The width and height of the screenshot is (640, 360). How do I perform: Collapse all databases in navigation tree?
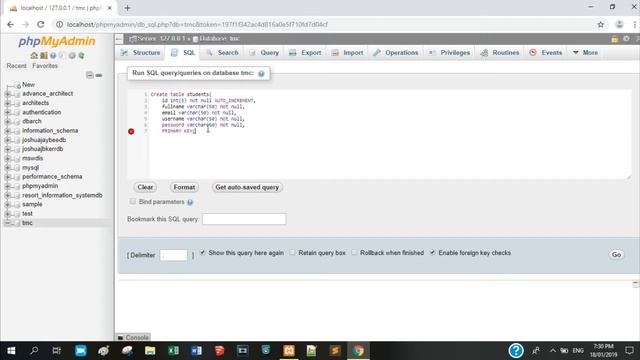[89, 75]
